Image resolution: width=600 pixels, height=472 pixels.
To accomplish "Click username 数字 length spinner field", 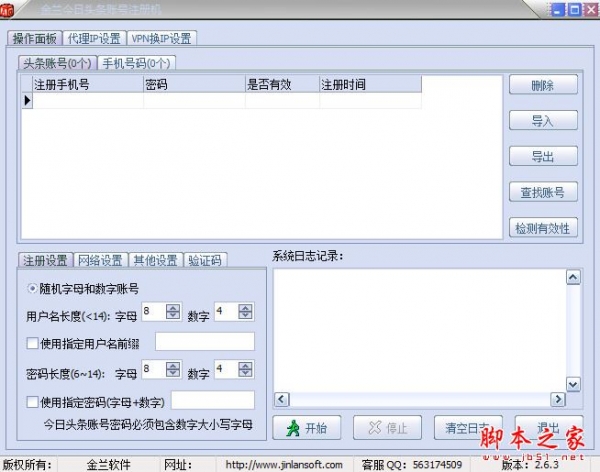I will pos(226,312).
